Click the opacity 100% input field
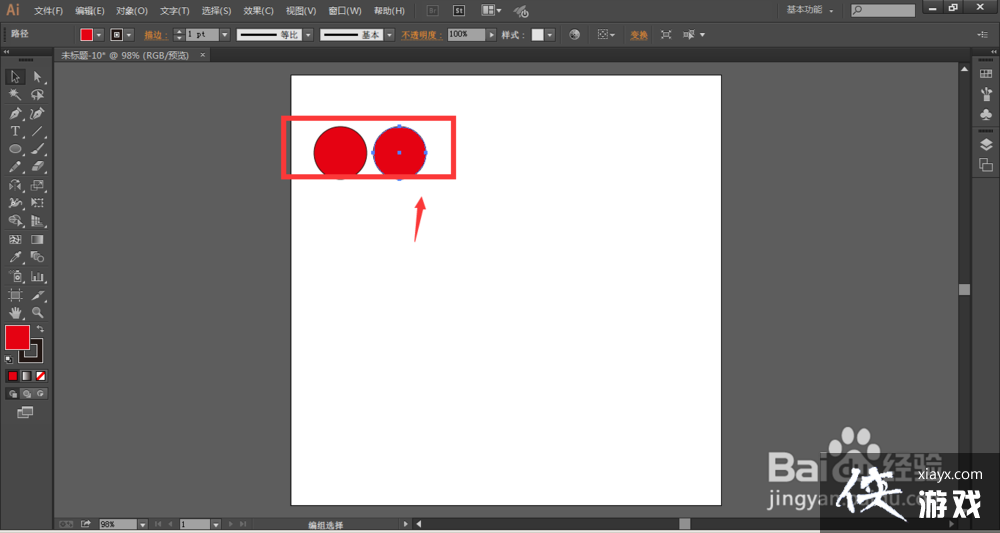1000x533 pixels. (x=467, y=35)
